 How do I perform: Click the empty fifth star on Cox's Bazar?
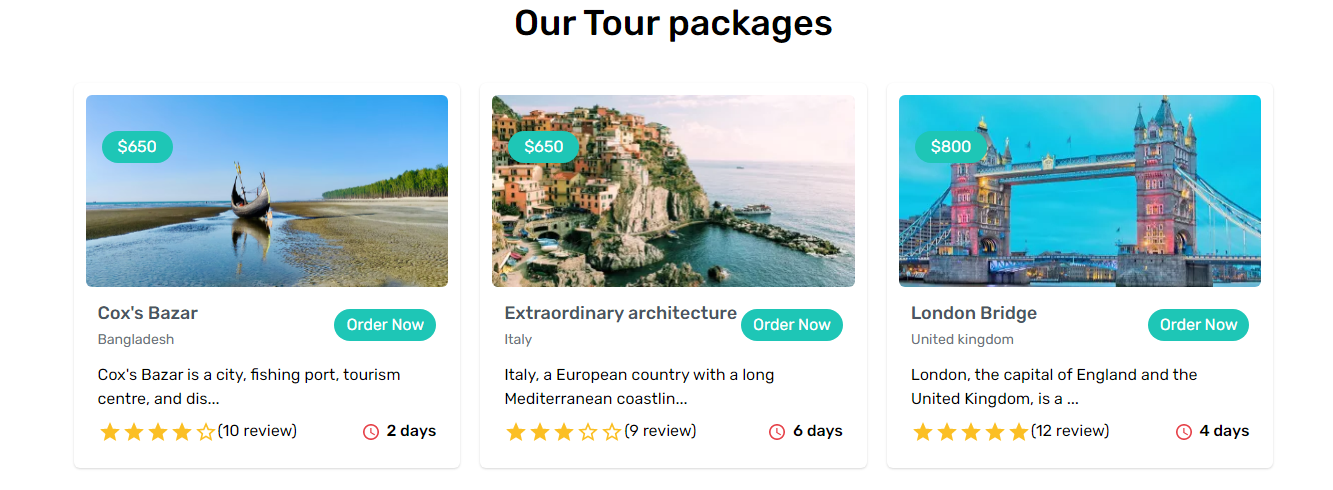point(206,432)
